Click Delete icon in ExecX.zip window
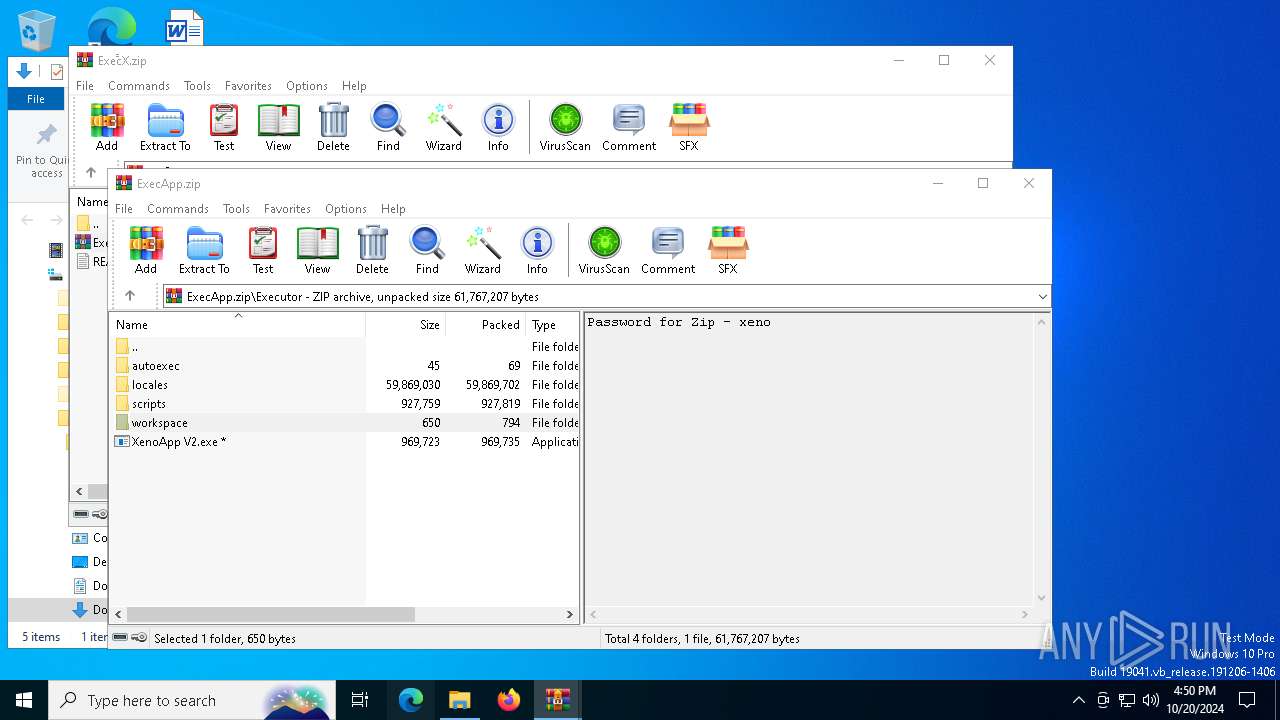The image size is (1280, 720). pos(333,127)
